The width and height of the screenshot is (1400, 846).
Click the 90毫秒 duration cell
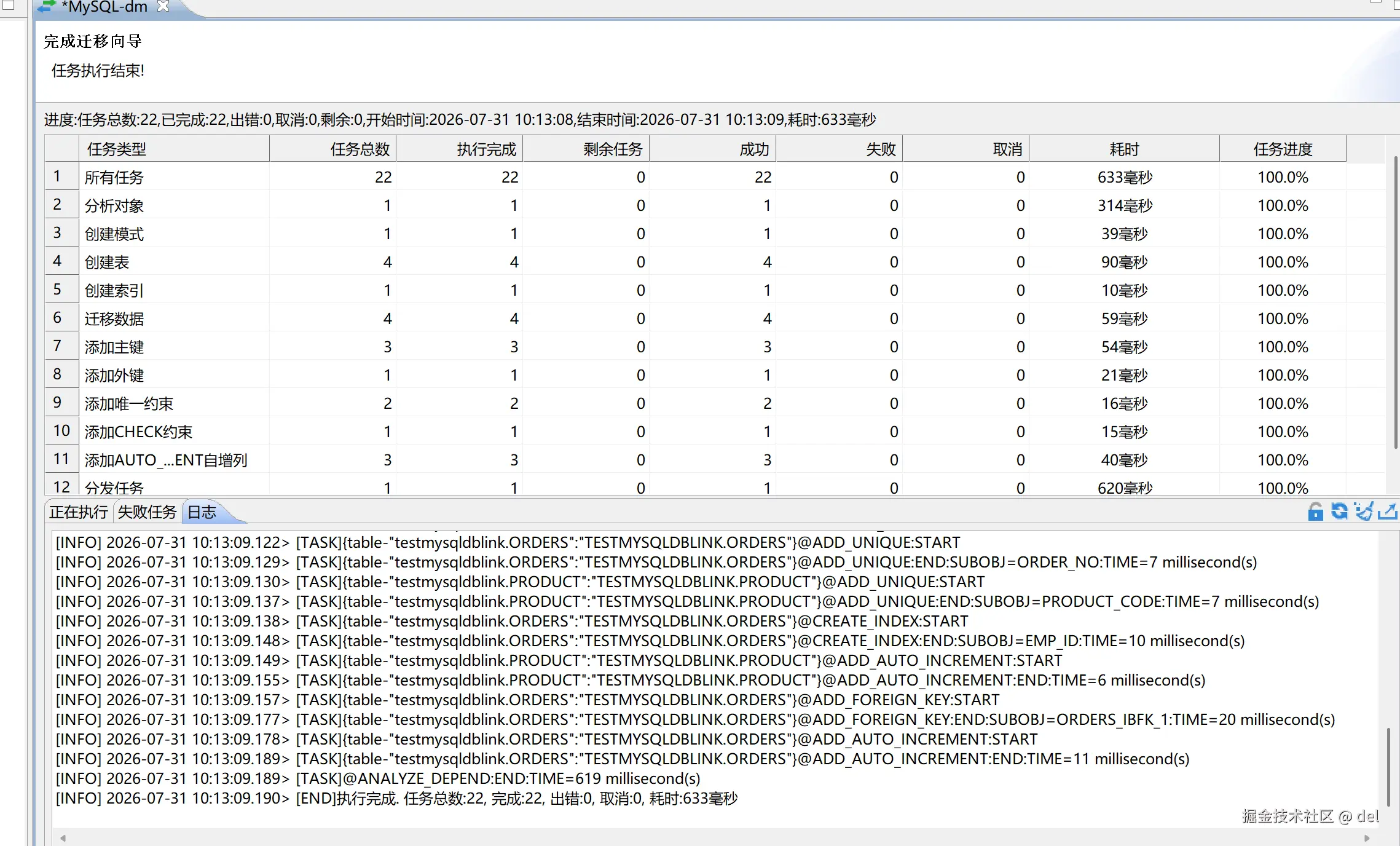click(x=1125, y=262)
